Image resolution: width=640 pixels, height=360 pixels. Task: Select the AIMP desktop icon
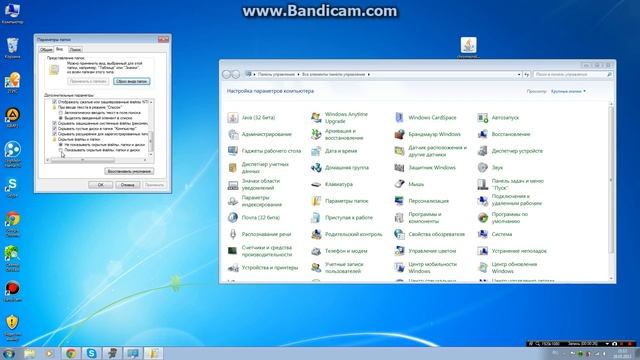tap(13, 118)
